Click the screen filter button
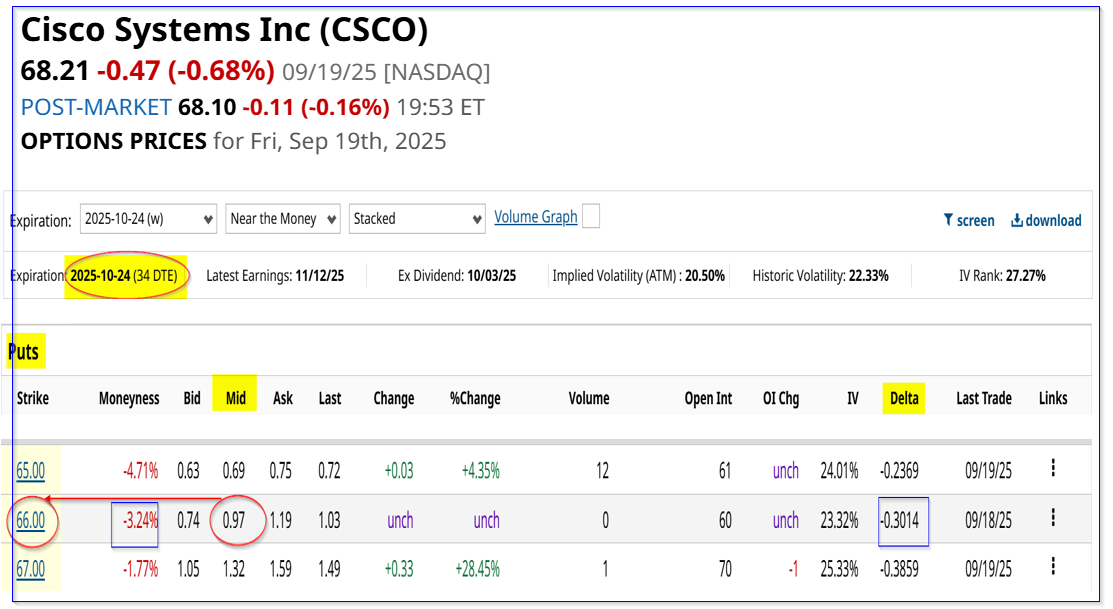The image size is (1113, 609). (x=969, y=221)
